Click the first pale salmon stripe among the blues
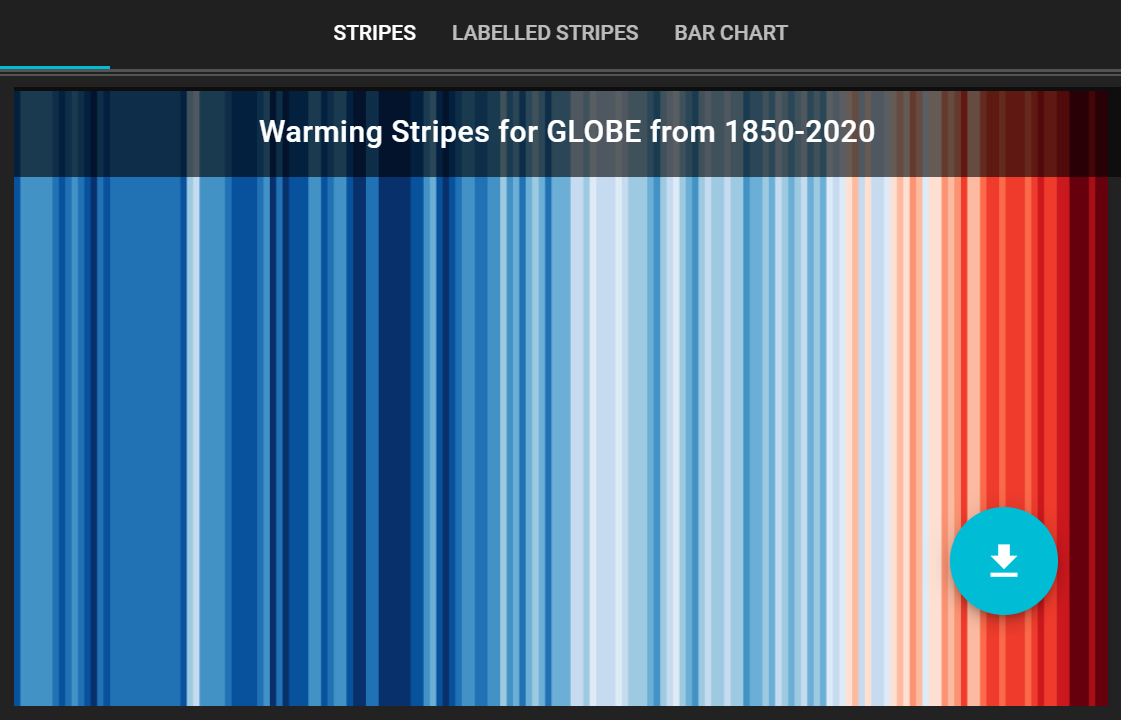 (x=854, y=441)
